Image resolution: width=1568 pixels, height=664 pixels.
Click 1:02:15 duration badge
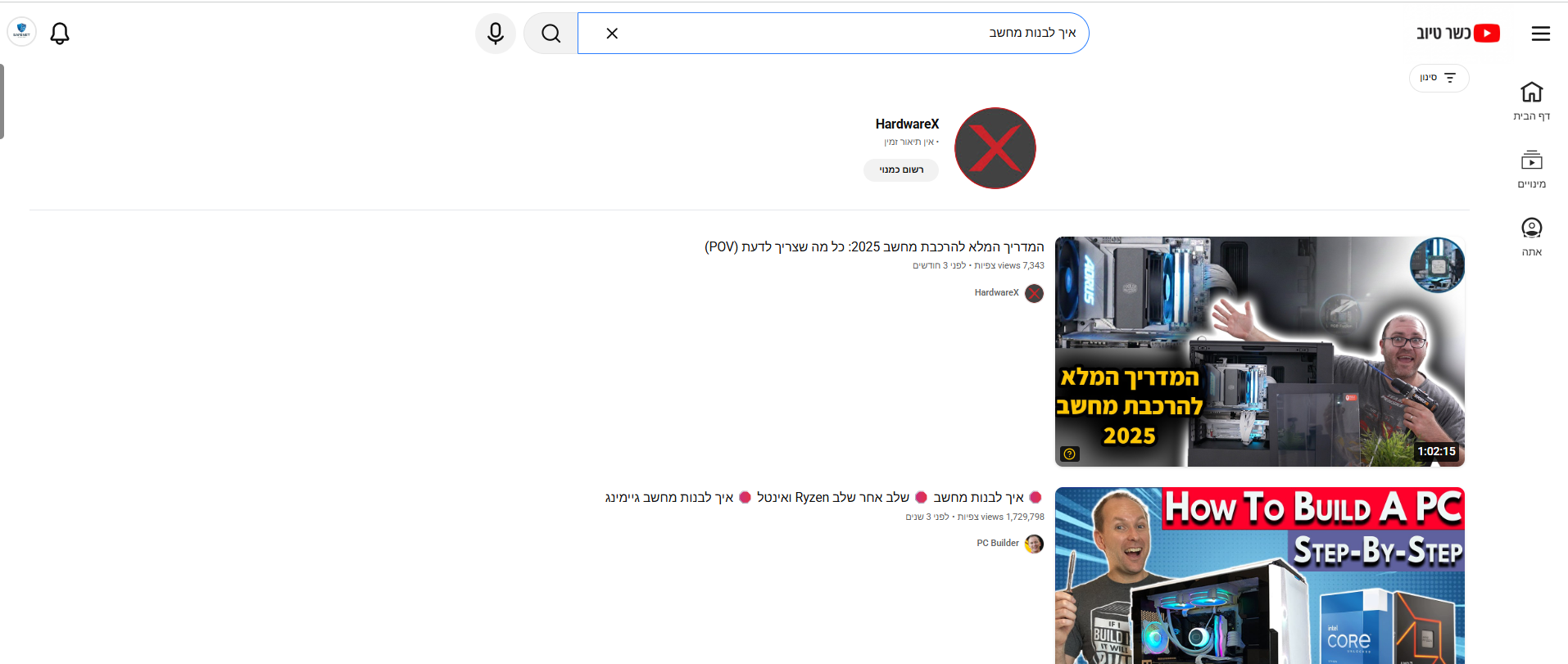point(1436,451)
